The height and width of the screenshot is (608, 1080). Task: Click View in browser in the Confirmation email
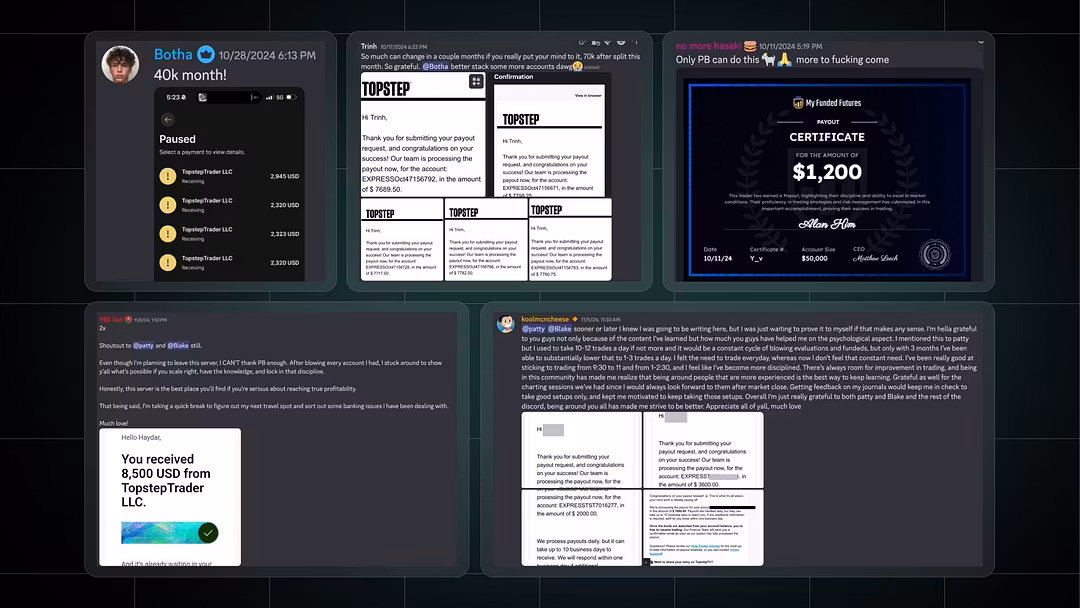click(x=589, y=95)
